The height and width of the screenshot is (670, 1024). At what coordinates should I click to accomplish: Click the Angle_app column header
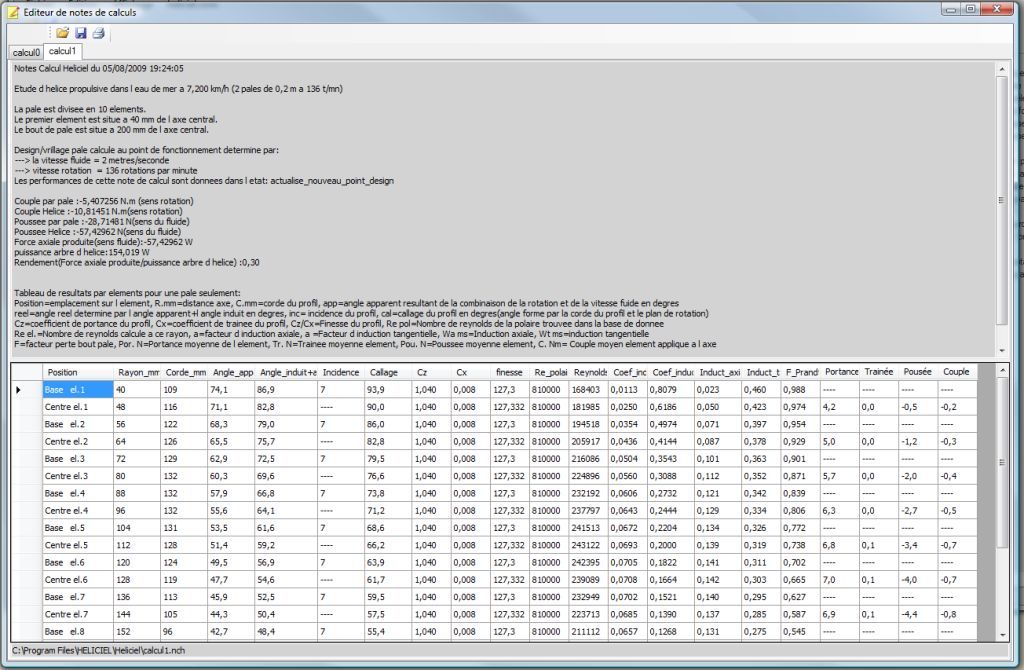(x=232, y=372)
